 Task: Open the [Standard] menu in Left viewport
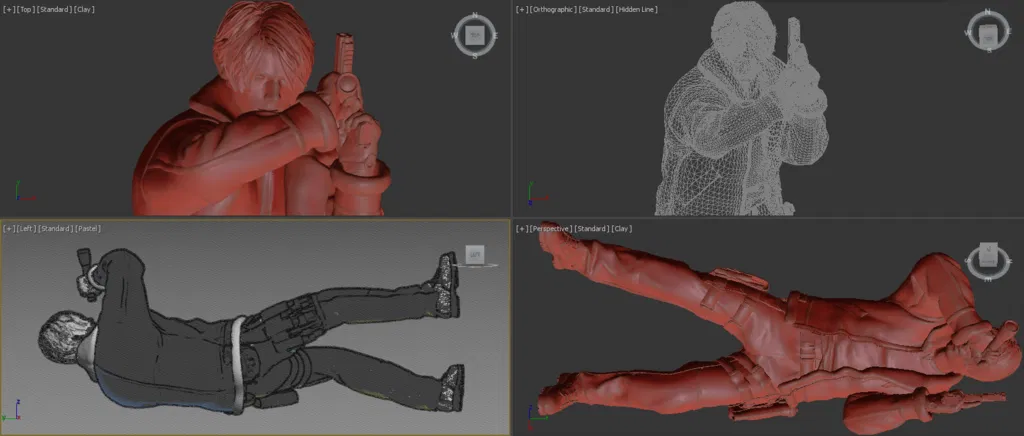(56, 228)
